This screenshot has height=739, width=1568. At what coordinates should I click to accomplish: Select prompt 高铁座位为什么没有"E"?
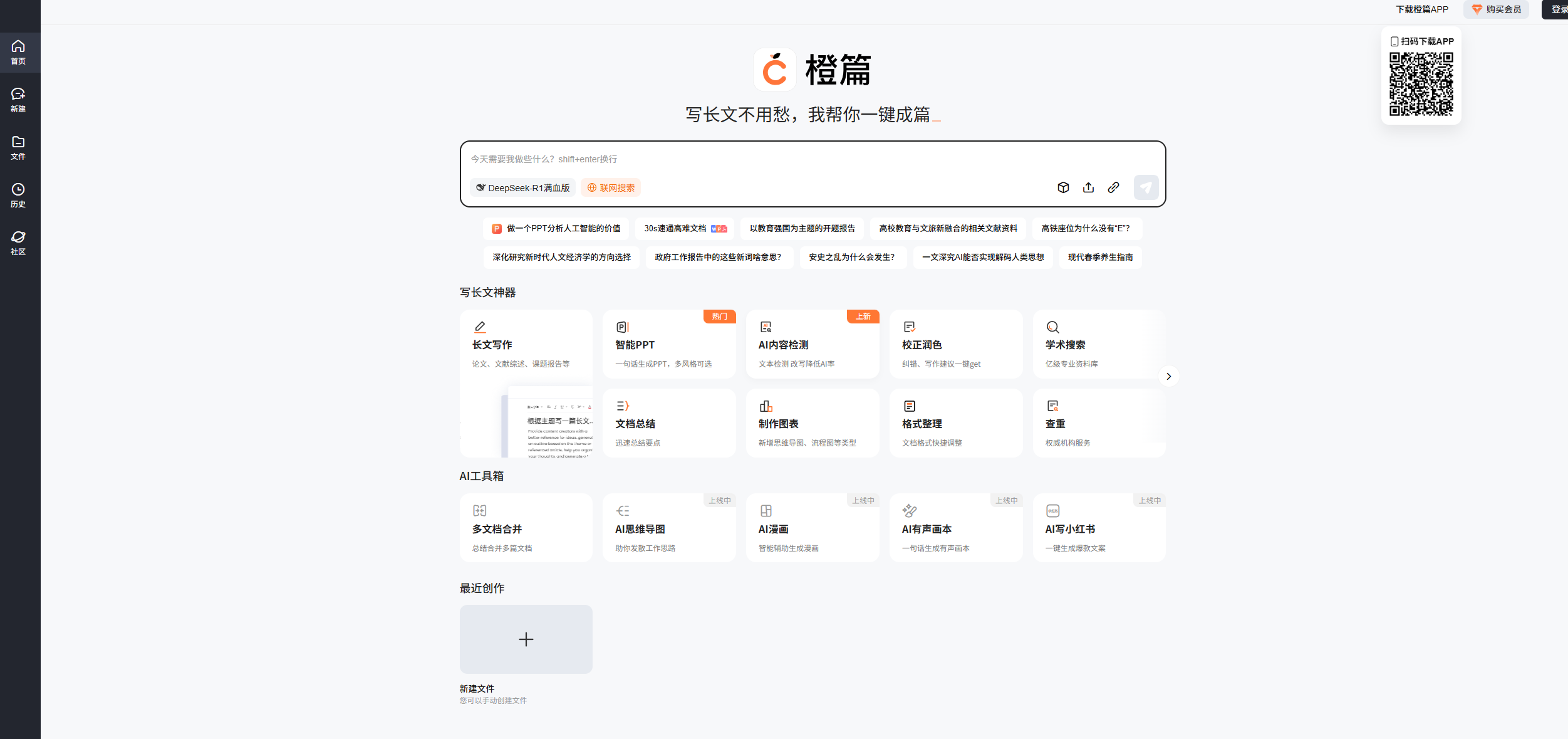[1087, 228]
